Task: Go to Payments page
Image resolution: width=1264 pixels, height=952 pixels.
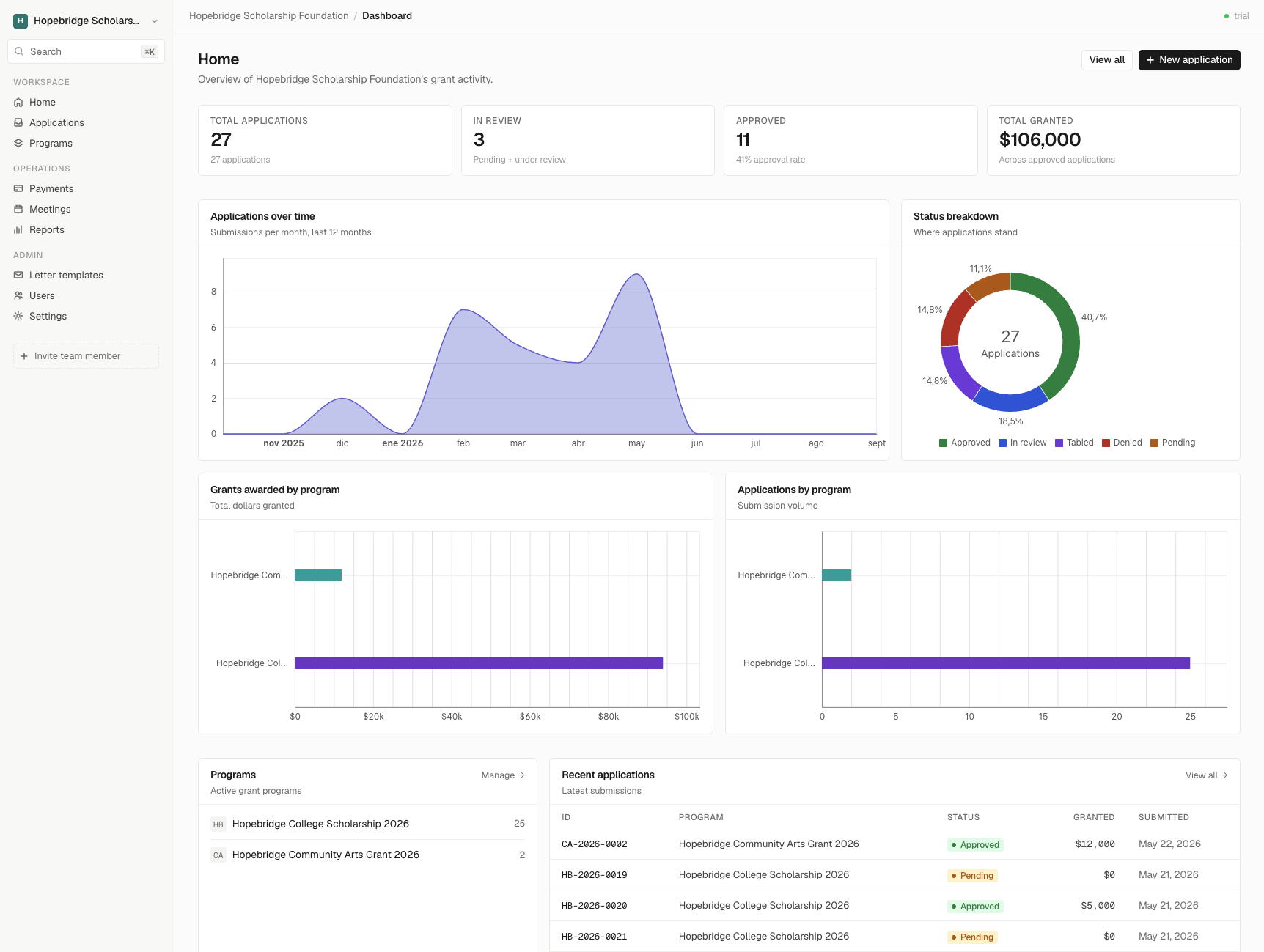Action: click(87, 189)
